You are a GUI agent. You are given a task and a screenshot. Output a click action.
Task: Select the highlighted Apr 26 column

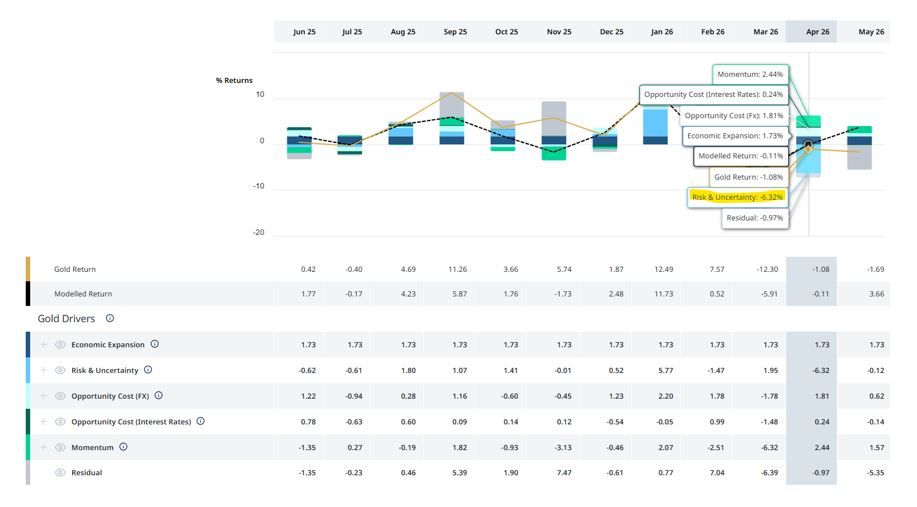[x=811, y=32]
